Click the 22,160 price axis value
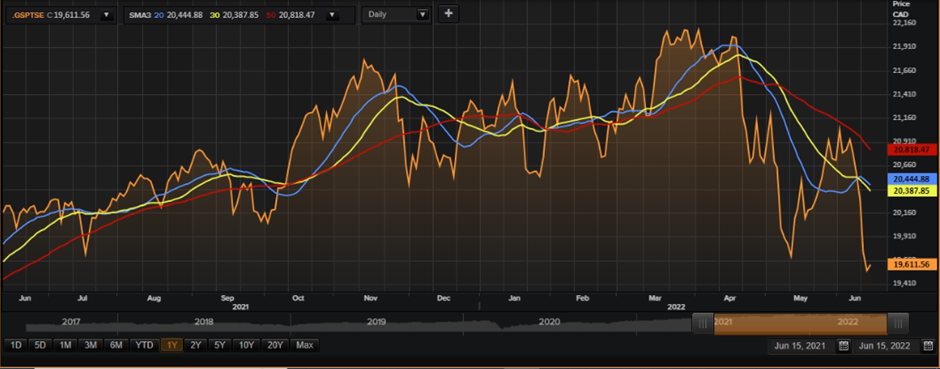 905,23
